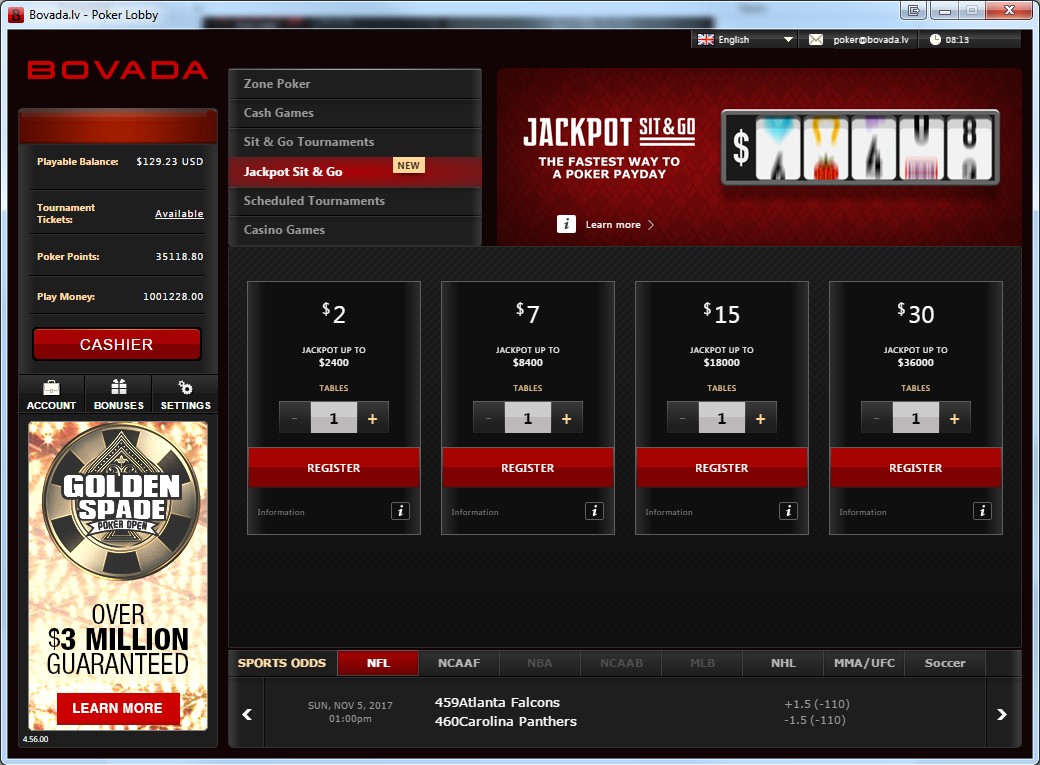
Task: Click the Play Money 1001228.00 value
Action: 173,297
